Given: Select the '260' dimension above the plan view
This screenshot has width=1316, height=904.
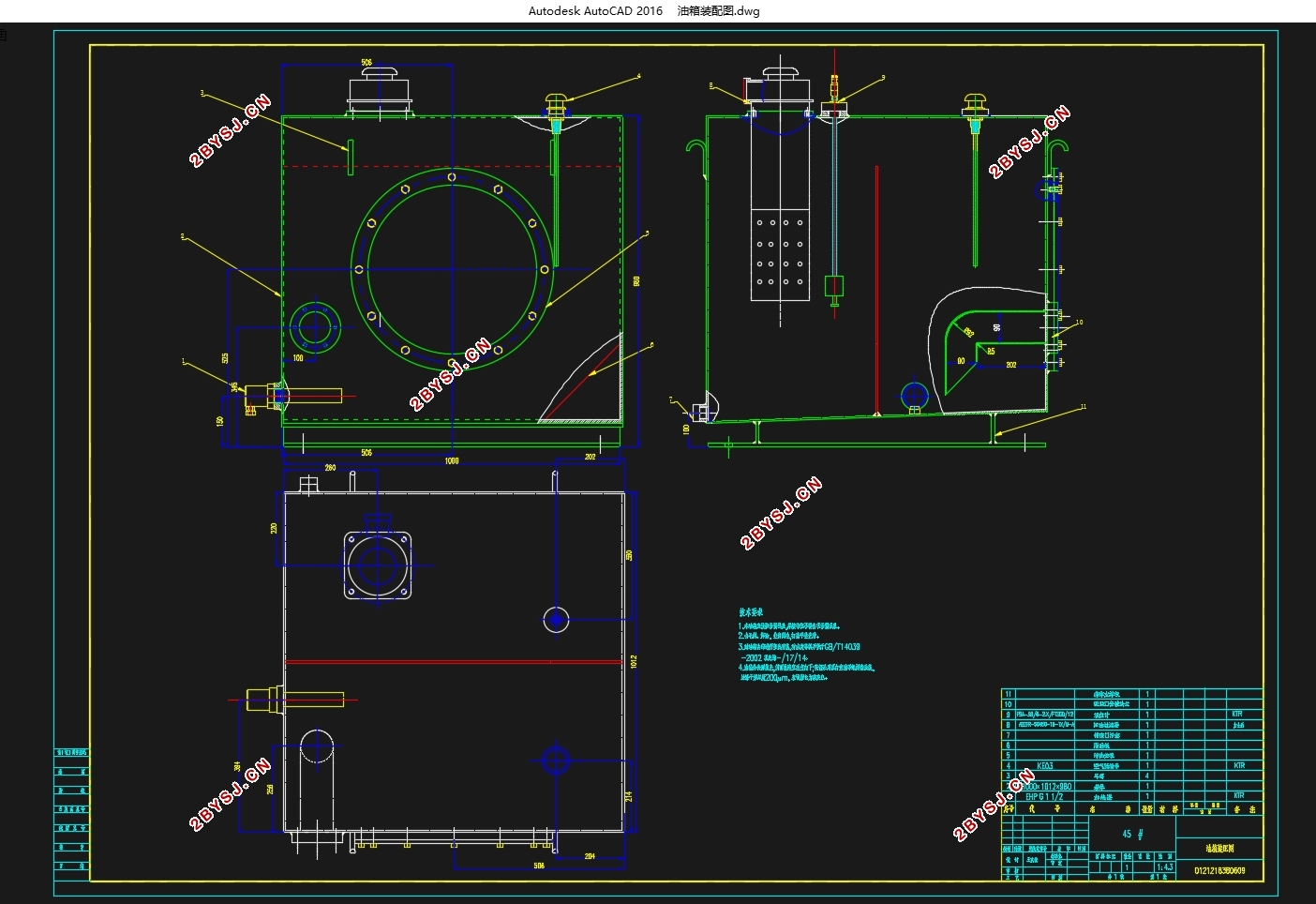Looking at the screenshot, I should [330, 467].
